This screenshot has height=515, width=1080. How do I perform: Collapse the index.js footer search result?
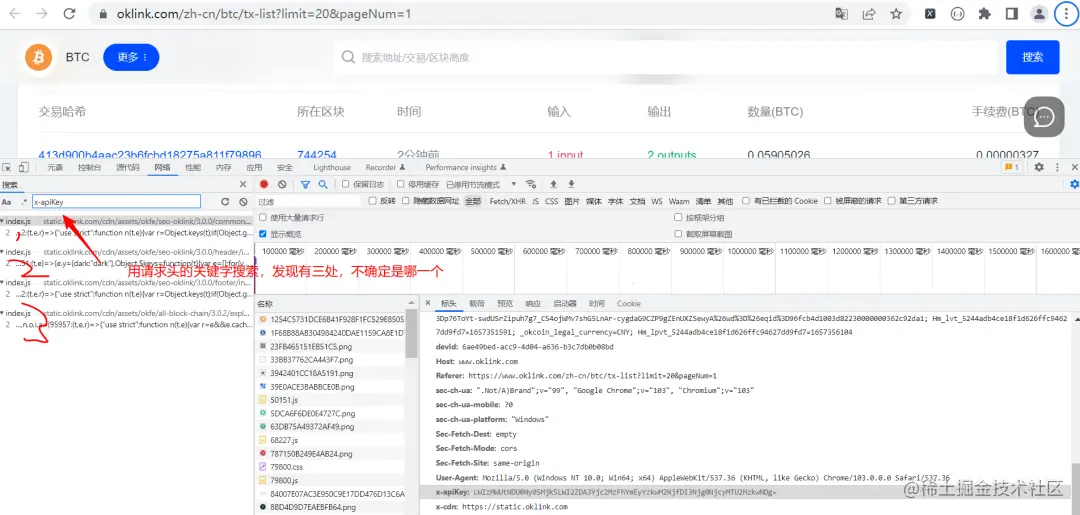click(x=3, y=282)
